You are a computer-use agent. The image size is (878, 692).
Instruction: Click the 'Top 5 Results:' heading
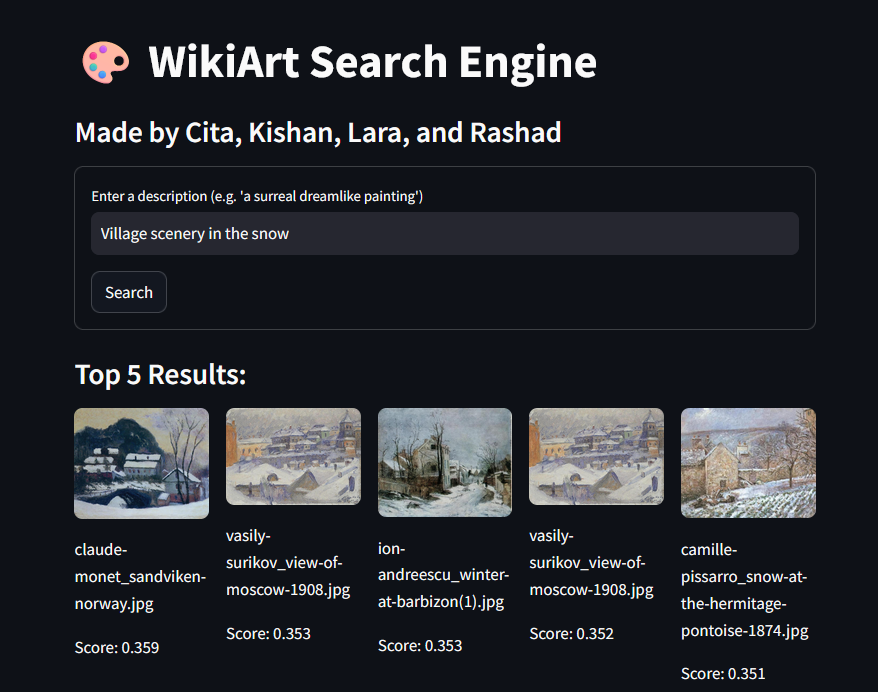(x=160, y=374)
